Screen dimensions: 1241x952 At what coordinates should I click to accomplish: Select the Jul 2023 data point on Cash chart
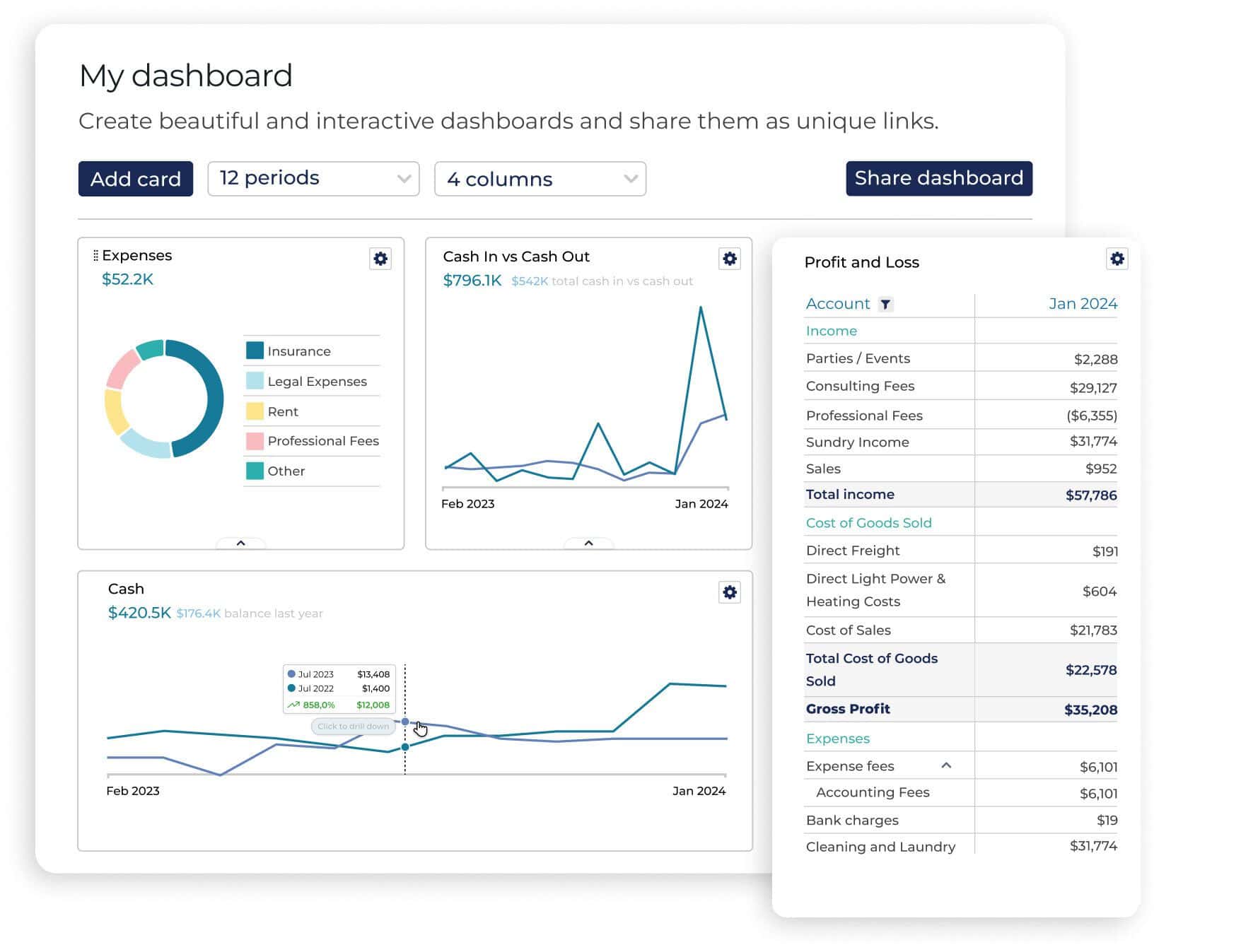pos(404,722)
